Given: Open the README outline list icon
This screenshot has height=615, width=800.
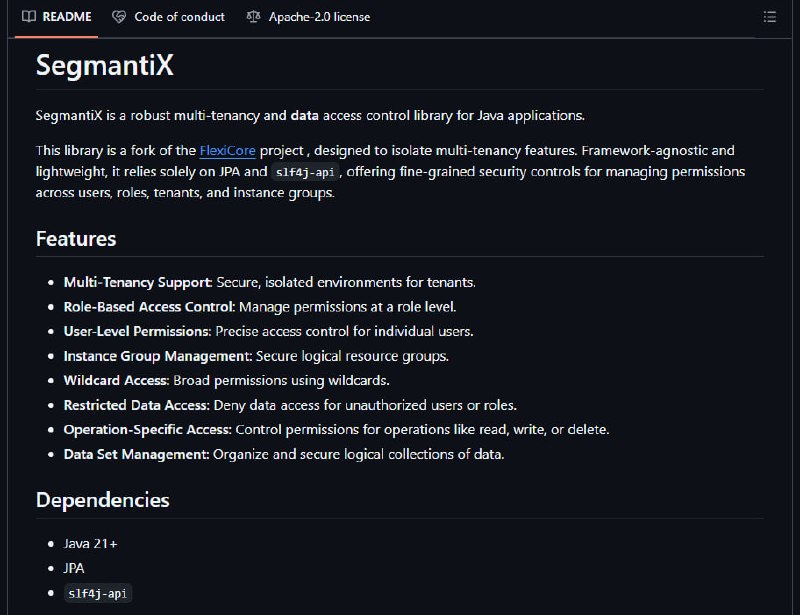Looking at the screenshot, I should (769, 17).
